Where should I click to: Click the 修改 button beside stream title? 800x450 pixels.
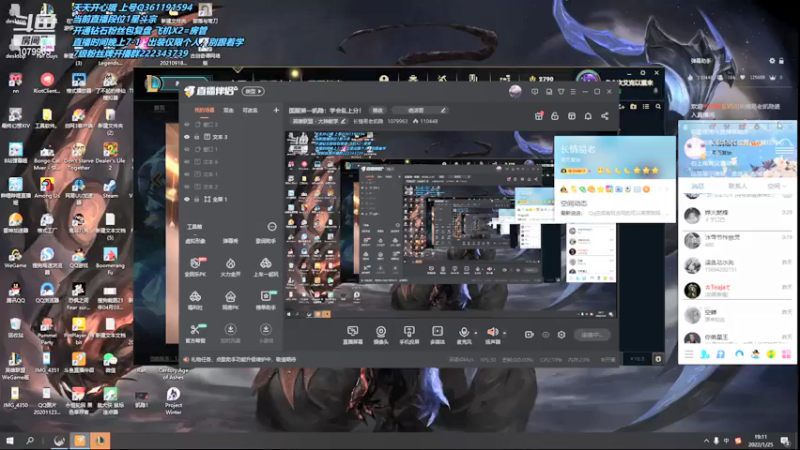378,110
